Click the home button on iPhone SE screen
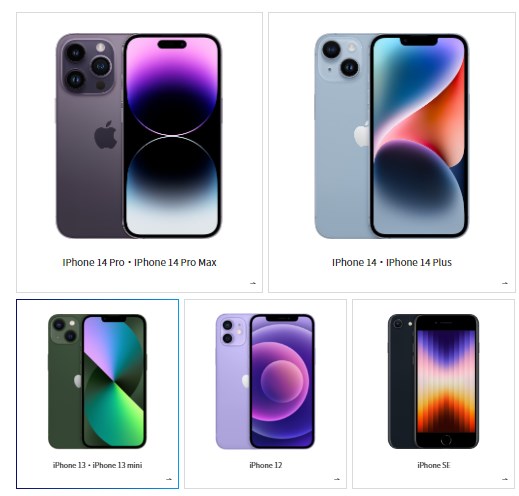Viewport: 519px width, 496px height. point(446,440)
